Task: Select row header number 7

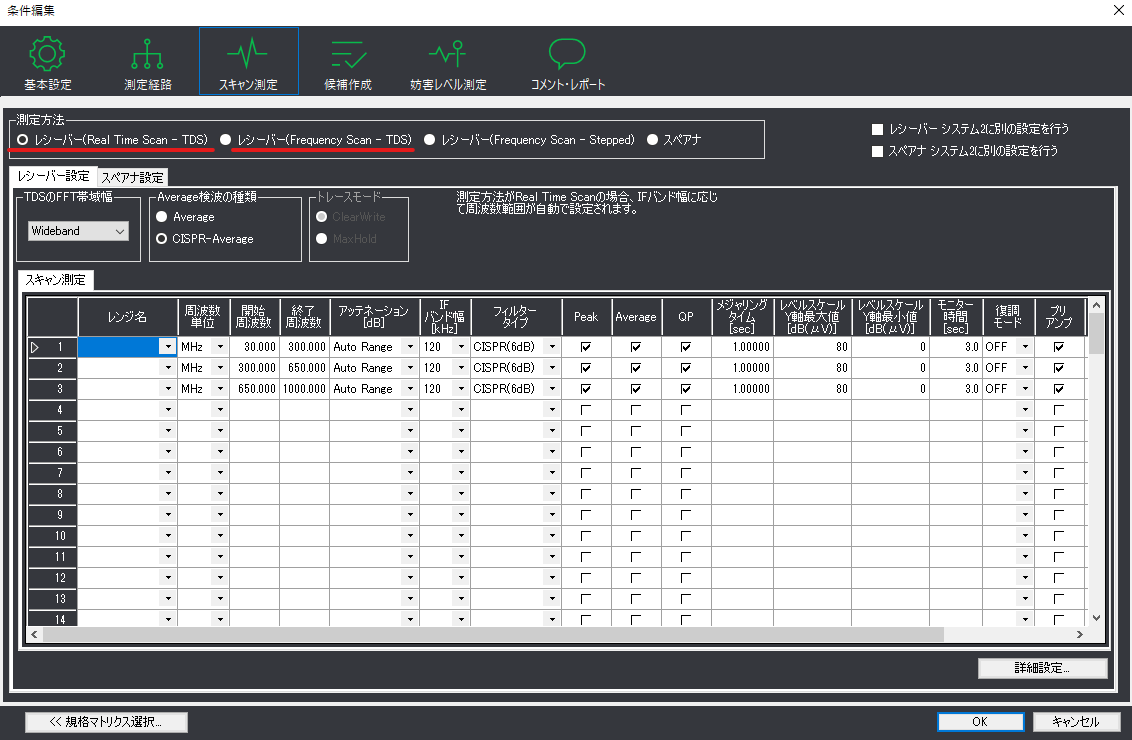Action: click(53, 473)
